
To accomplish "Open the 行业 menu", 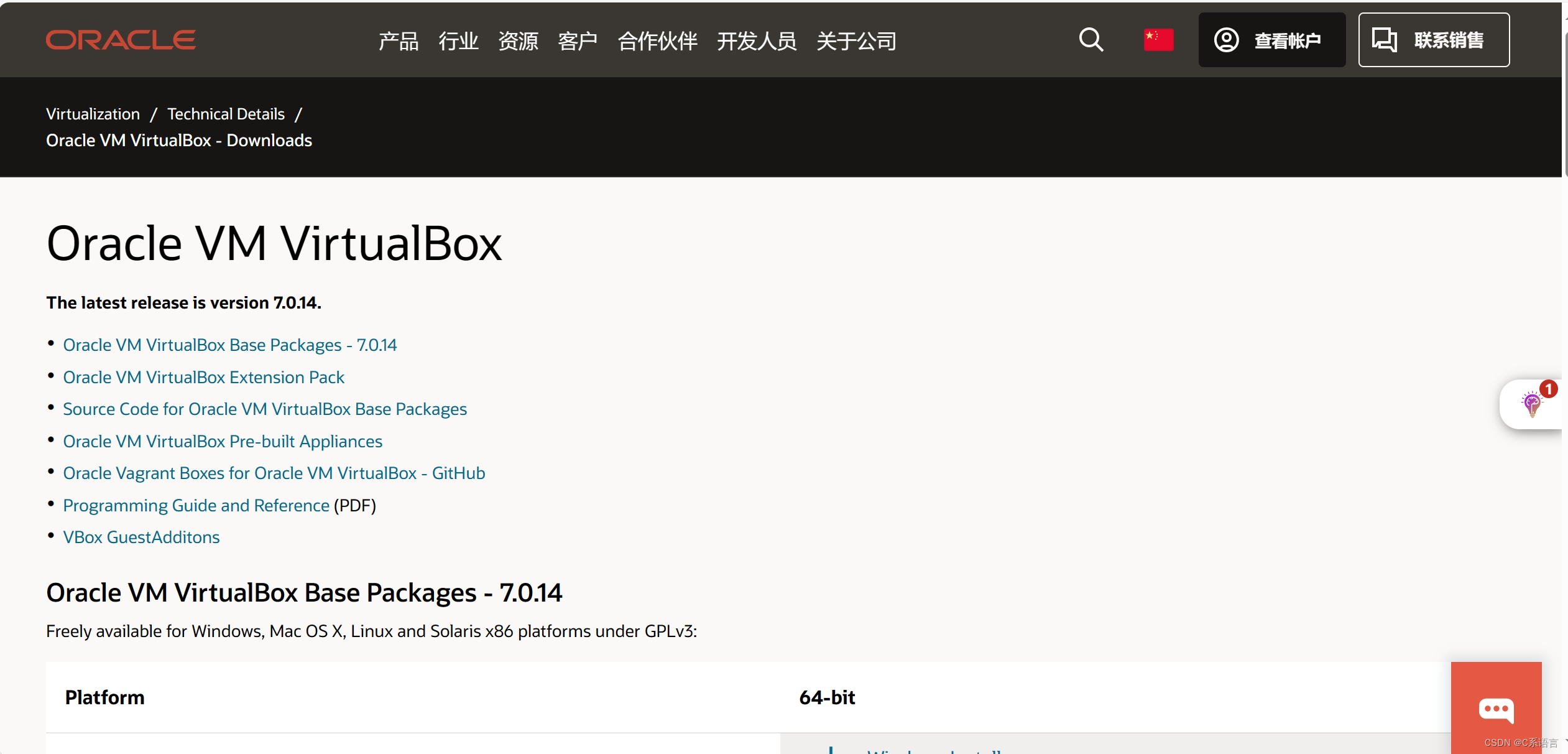I will pyautogui.click(x=458, y=41).
